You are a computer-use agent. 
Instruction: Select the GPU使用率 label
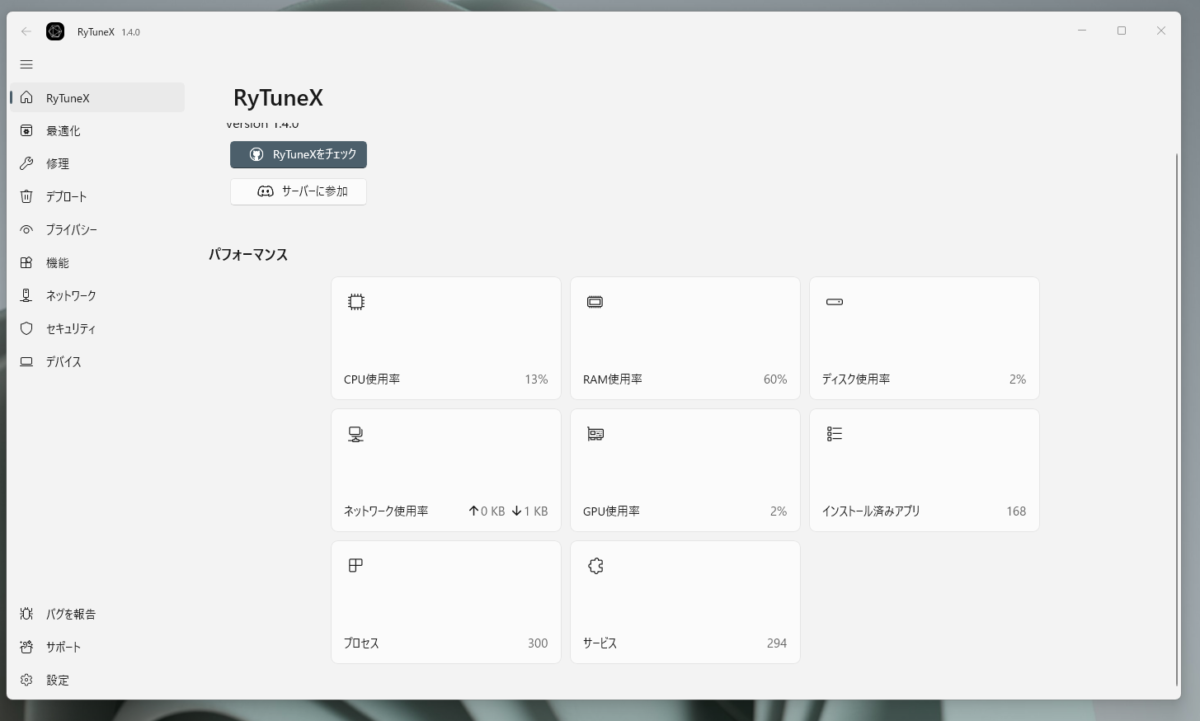pyautogui.click(x=611, y=511)
